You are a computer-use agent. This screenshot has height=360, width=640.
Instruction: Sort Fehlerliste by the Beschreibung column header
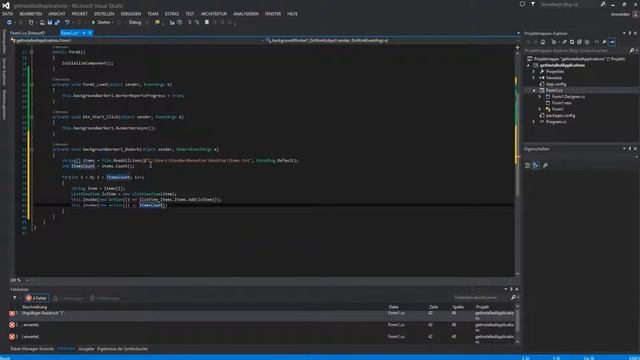(35, 307)
